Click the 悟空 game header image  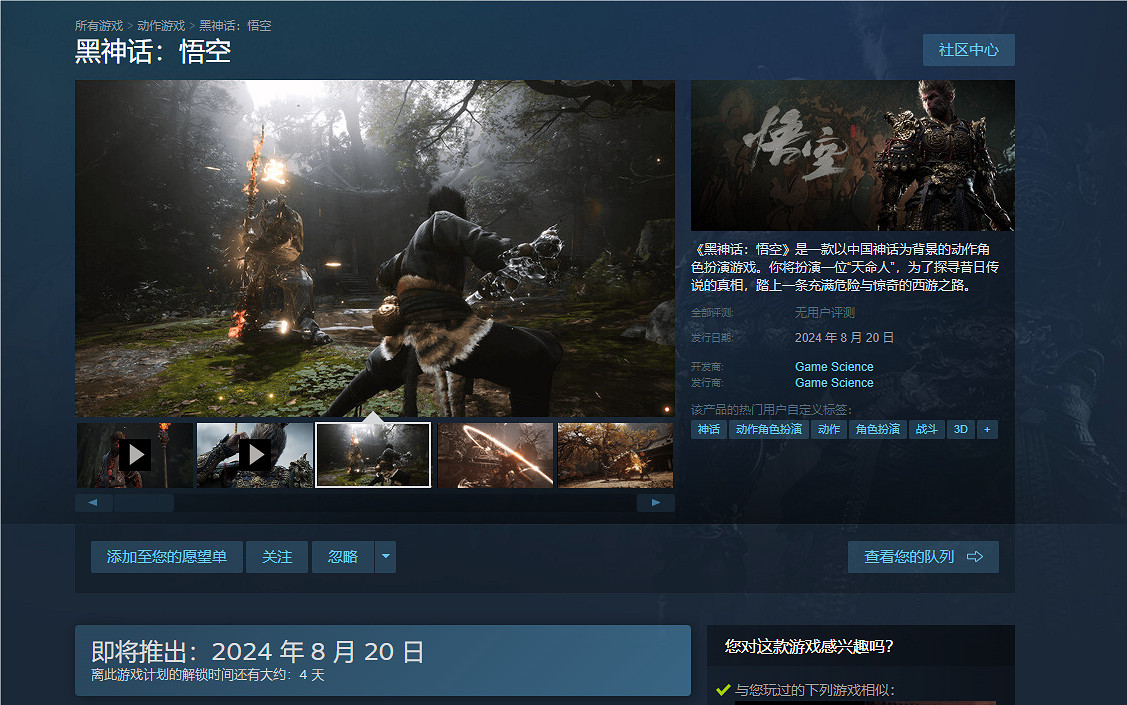coord(852,155)
